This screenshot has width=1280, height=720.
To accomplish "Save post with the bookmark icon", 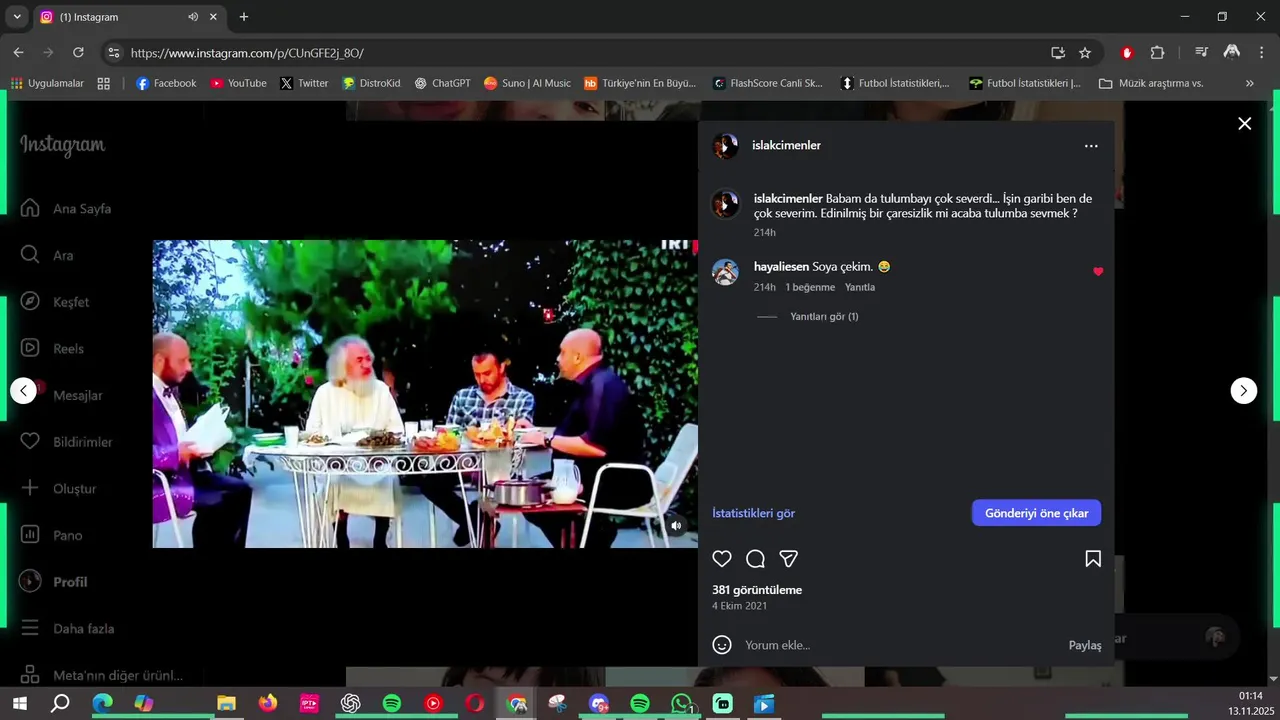I will (1093, 559).
